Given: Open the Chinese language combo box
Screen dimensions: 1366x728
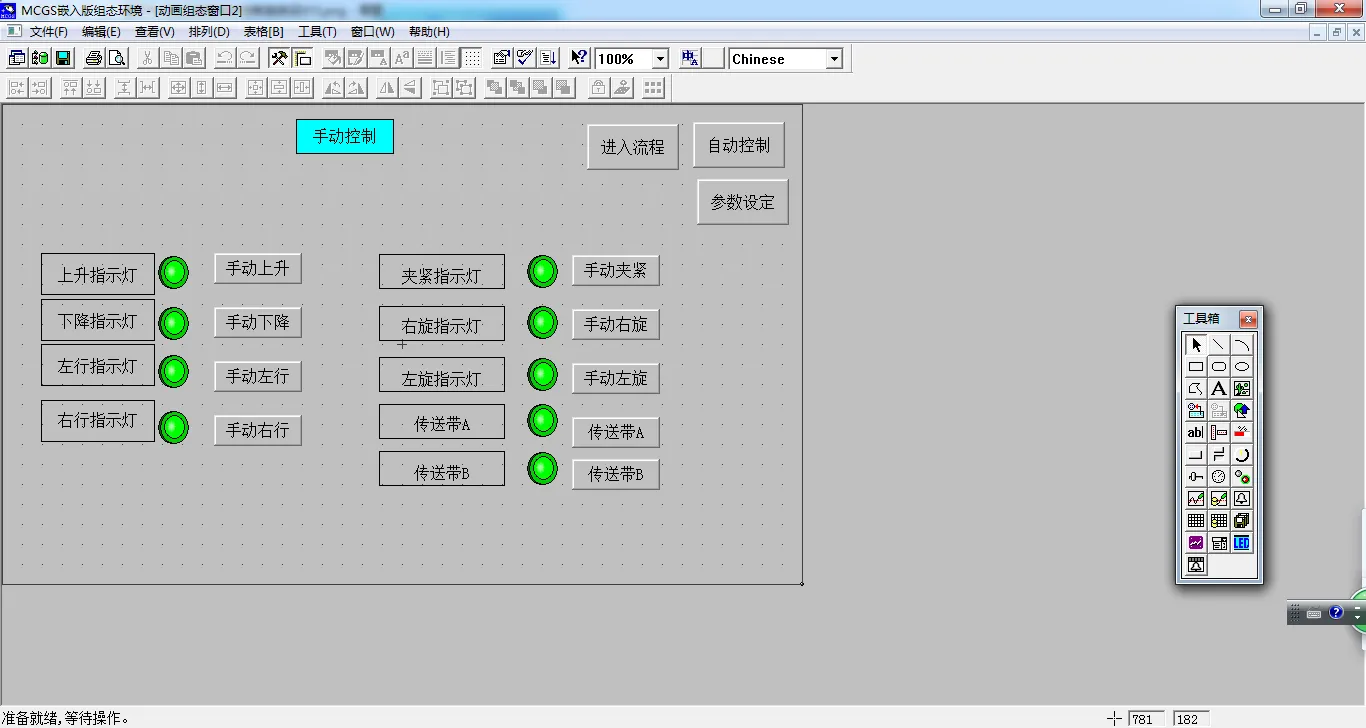Looking at the screenshot, I should 834,59.
